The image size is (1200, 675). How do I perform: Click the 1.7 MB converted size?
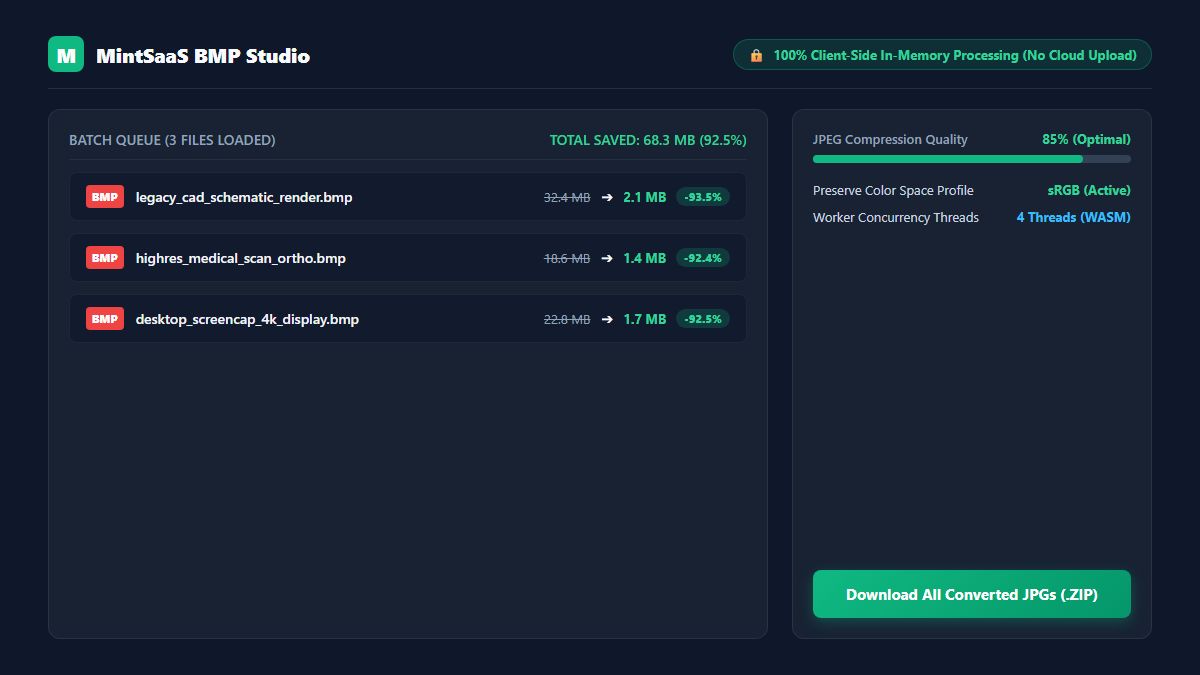point(644,319)
